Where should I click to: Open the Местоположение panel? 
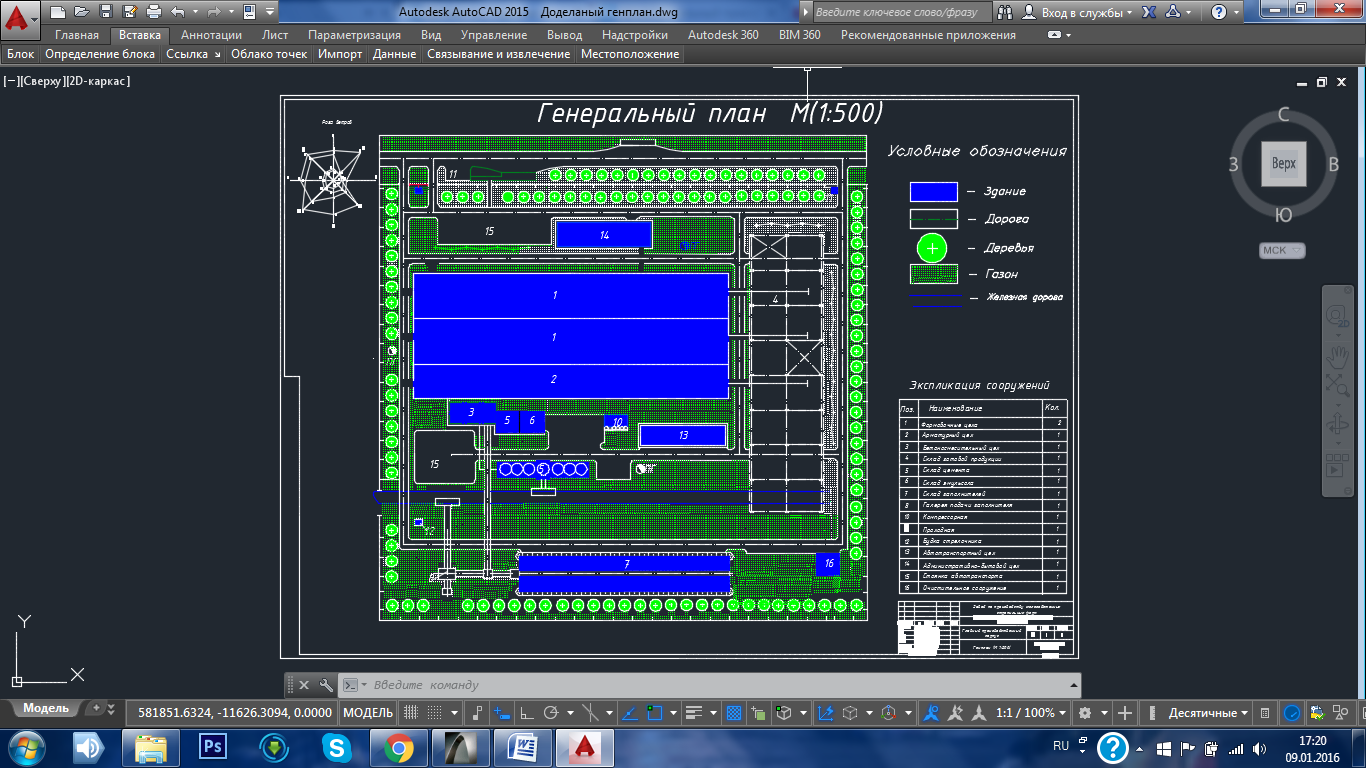[x=630, y=54]
